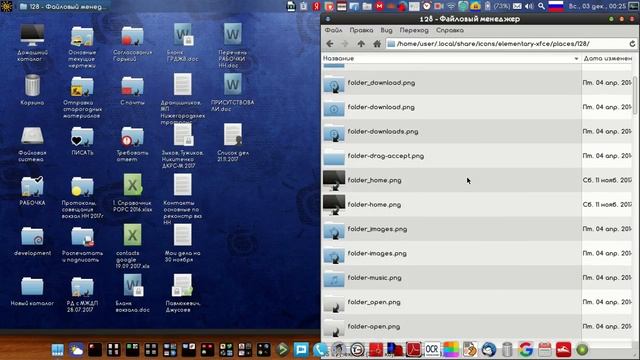Launch the weather app in the dock
Image resolution: width=640 pixels, height=360 pixels.
point(76,350)
